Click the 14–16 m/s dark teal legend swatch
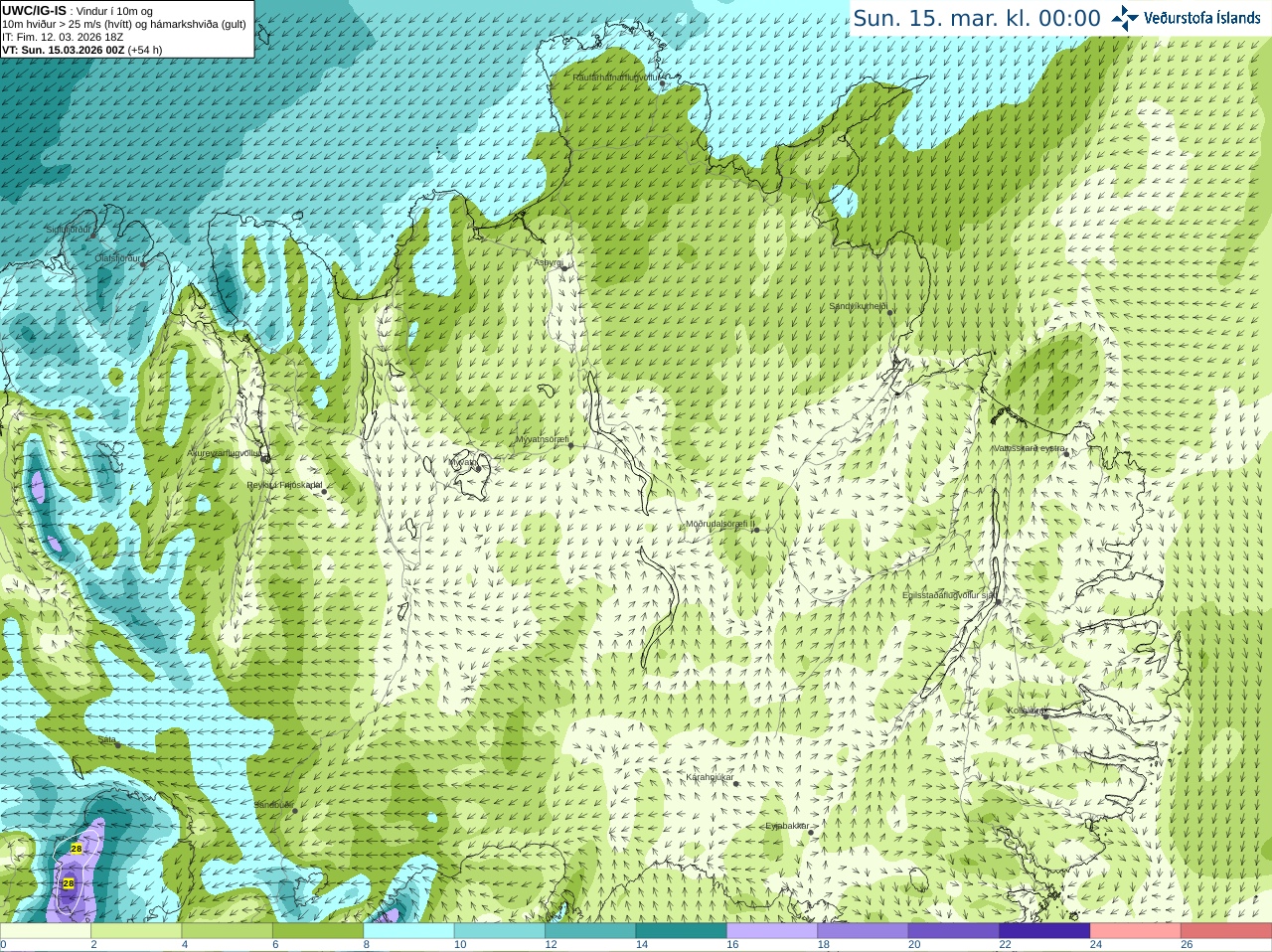The width and height of the screenshot is (1272, 952). pyautogui.click(x=681, y=931)
